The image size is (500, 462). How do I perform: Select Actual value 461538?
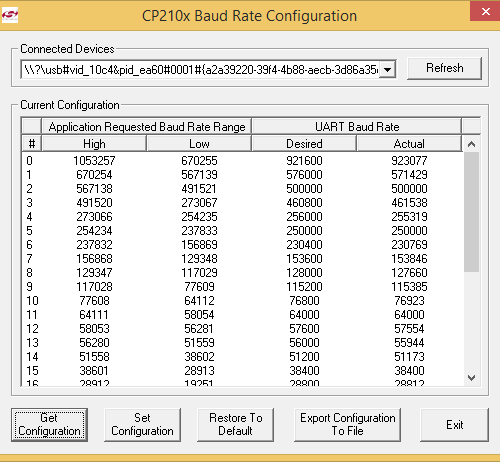coord(409,203)
